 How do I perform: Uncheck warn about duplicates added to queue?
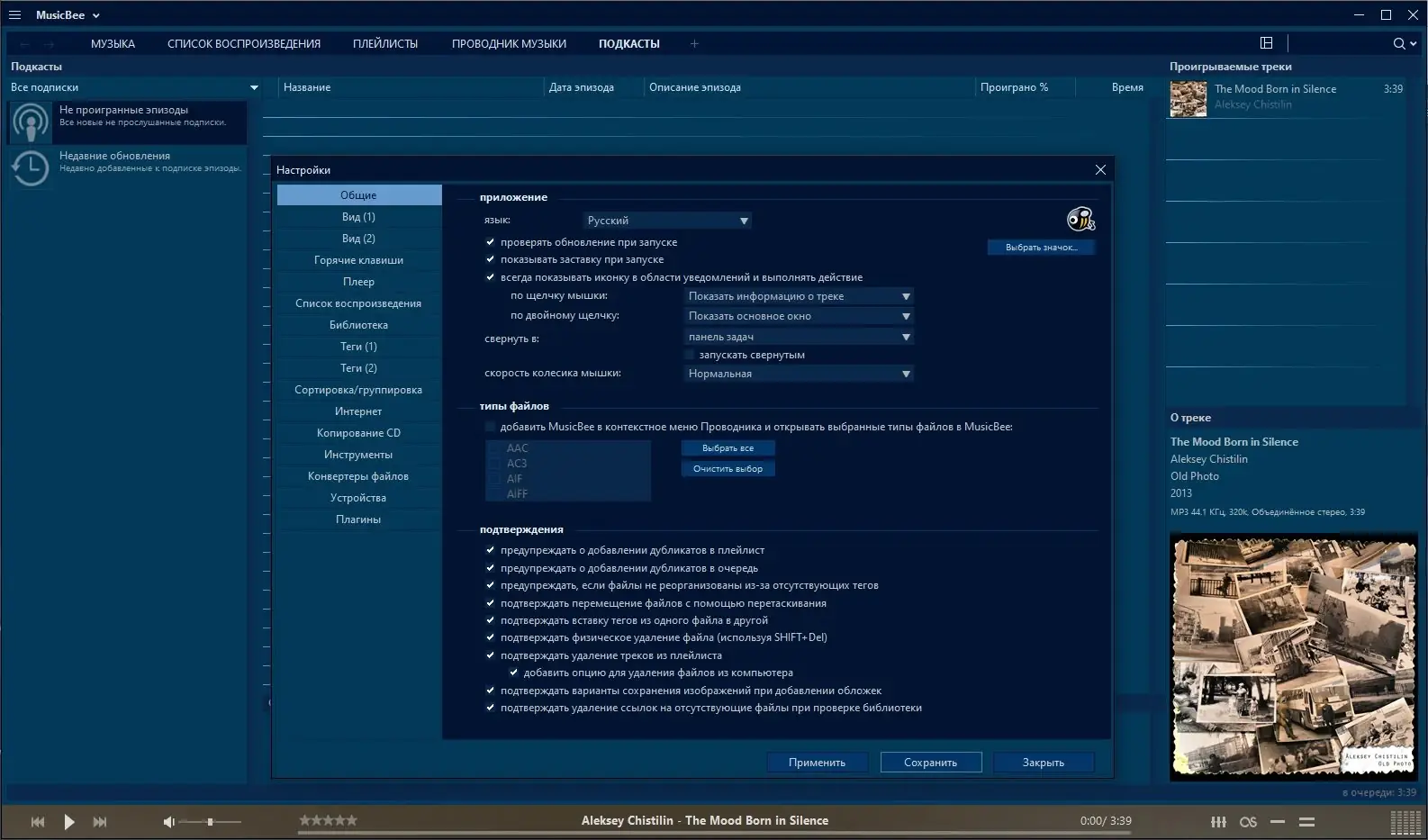tap(491, 568)
